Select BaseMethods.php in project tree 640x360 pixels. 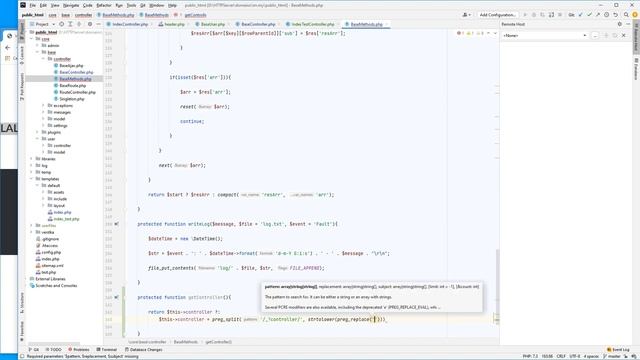tap(75, 79)
